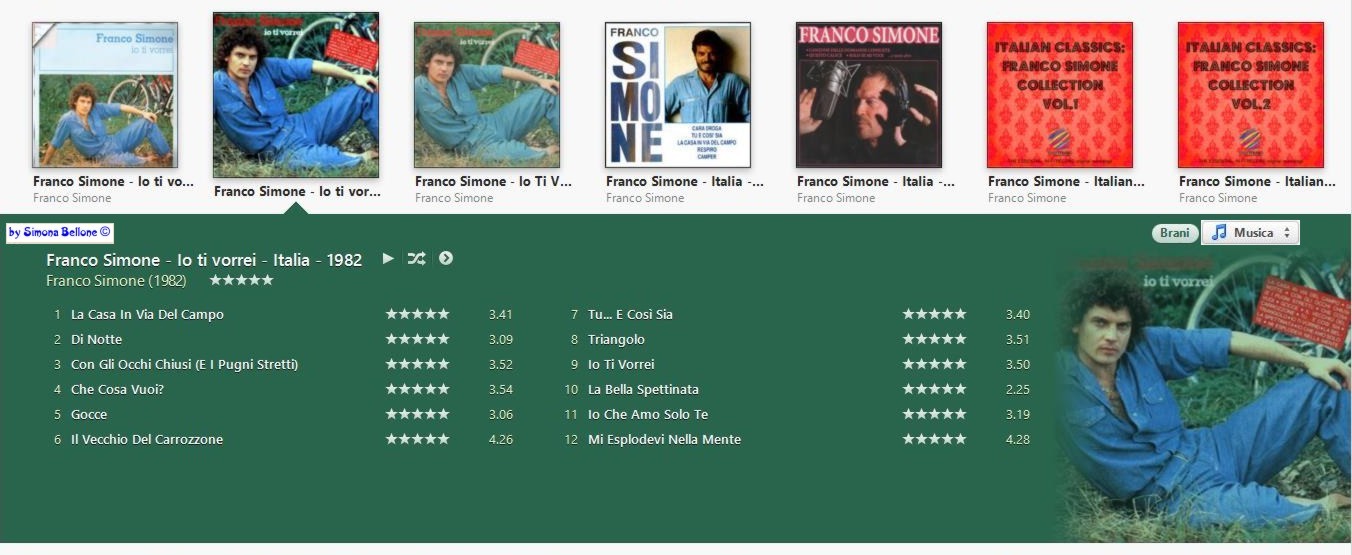The width and height of the screenshot is (1352, 555).
Task: Set star rating for Di Notte
Action: point(417,339)
